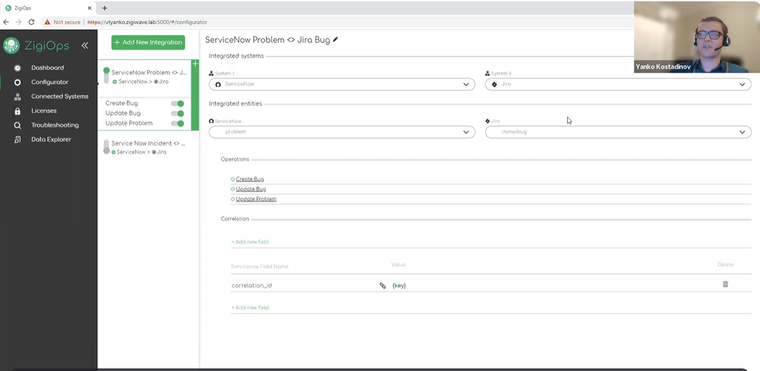
Task: Click the ZigiOps logo icon
Action: tap(11, 46)
